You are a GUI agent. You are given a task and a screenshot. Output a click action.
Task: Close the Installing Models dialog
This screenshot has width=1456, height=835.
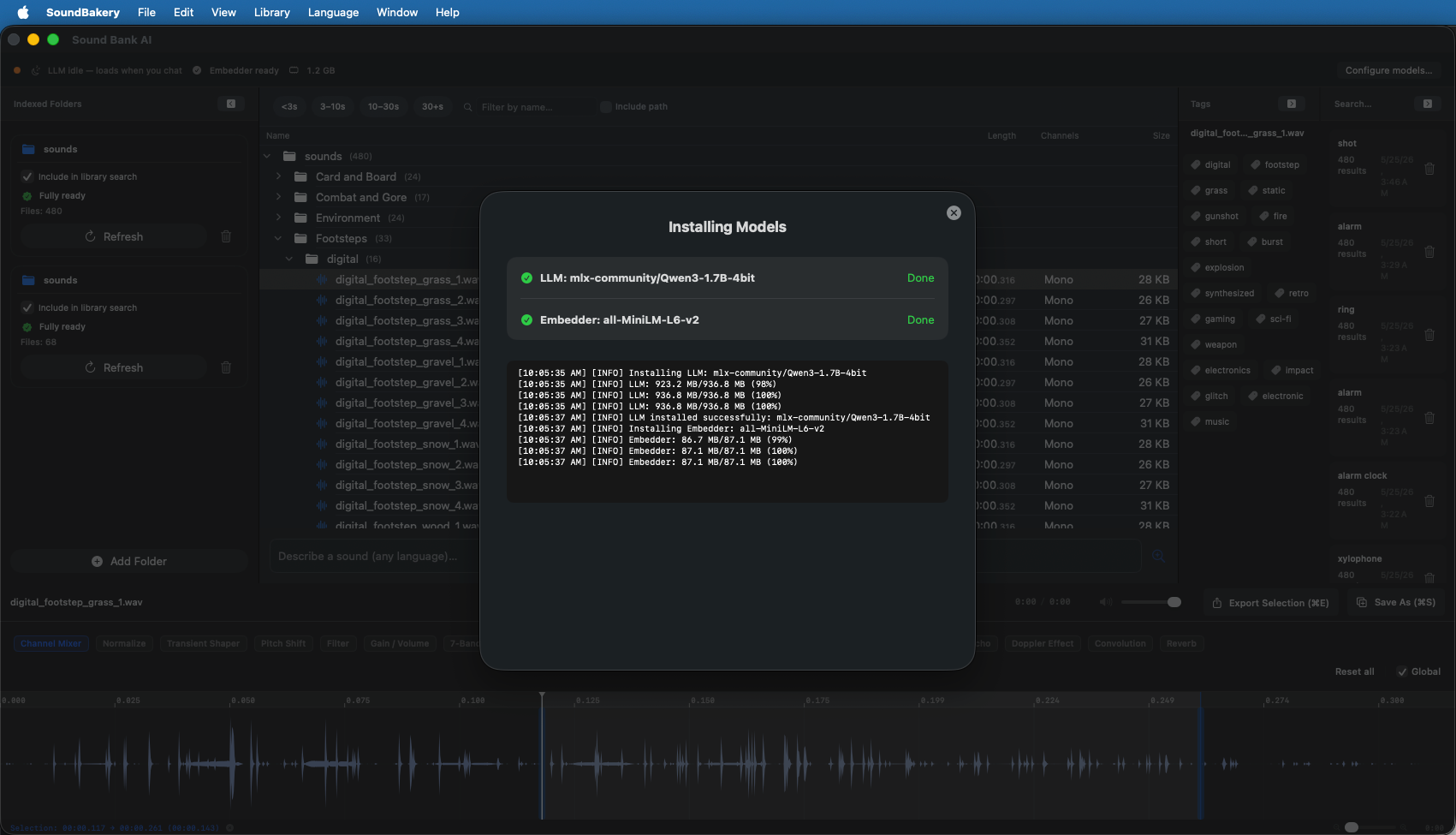click(954, 213)
